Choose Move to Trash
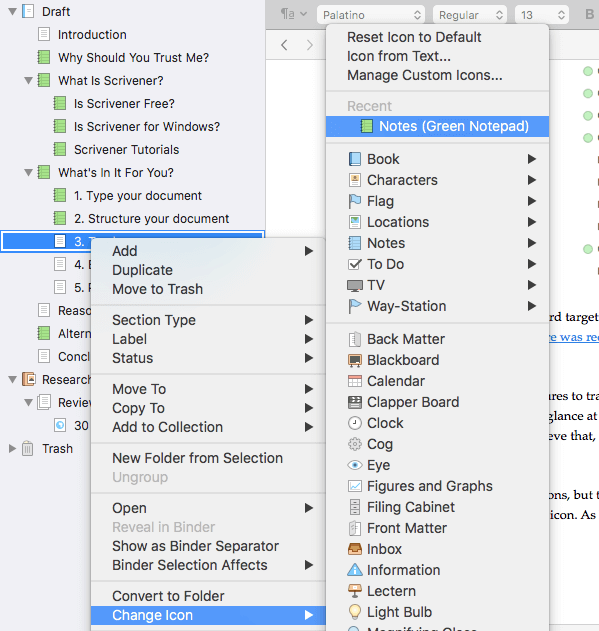This screenshot has width=599, height=631. point(209,289)
